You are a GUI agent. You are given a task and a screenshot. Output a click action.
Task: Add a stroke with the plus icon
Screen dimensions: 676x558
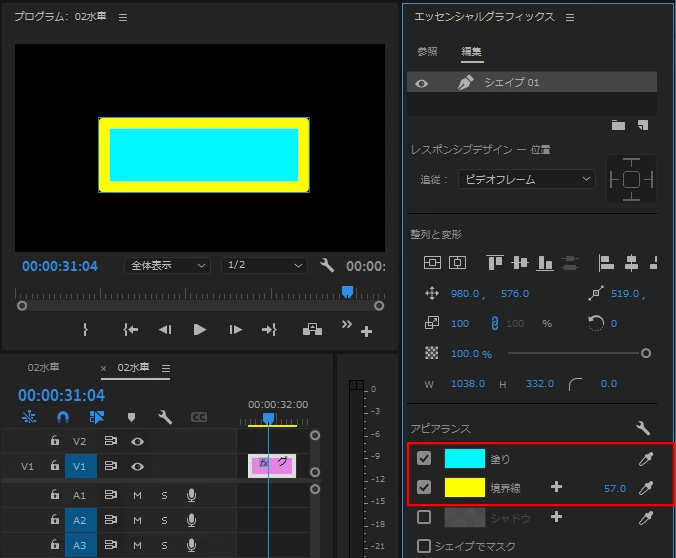(x=556, y=487)
